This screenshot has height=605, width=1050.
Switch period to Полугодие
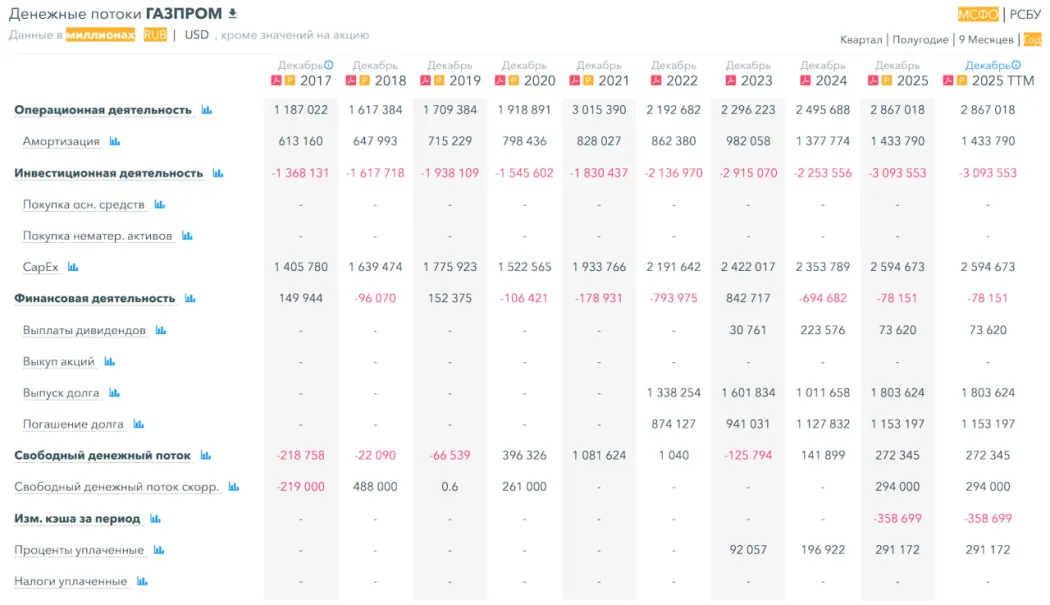click(x=920, y=40)
